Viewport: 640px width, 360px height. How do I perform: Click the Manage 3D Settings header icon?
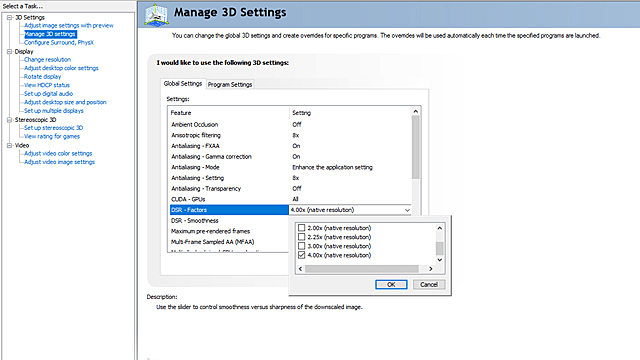(156, 15)
